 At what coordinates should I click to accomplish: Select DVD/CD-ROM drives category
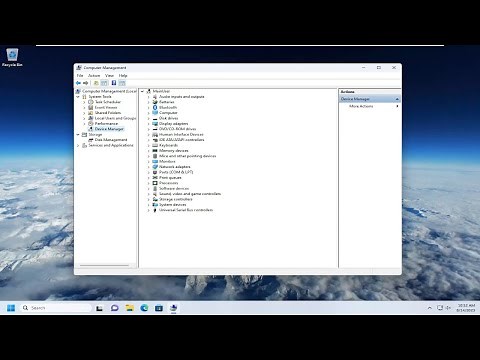point(177,129)
